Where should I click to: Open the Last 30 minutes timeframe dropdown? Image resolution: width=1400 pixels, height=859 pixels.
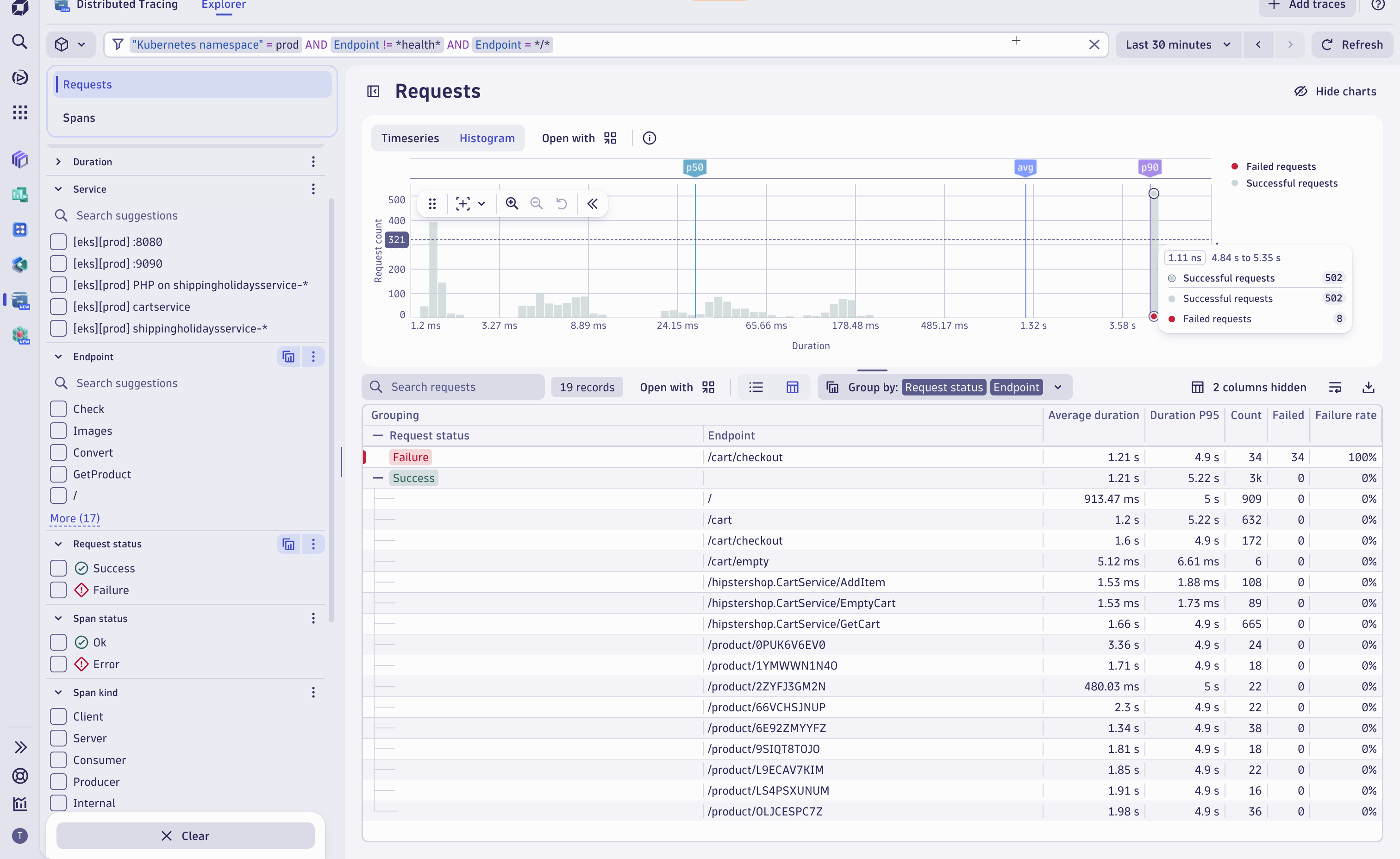pos(1178,44)
